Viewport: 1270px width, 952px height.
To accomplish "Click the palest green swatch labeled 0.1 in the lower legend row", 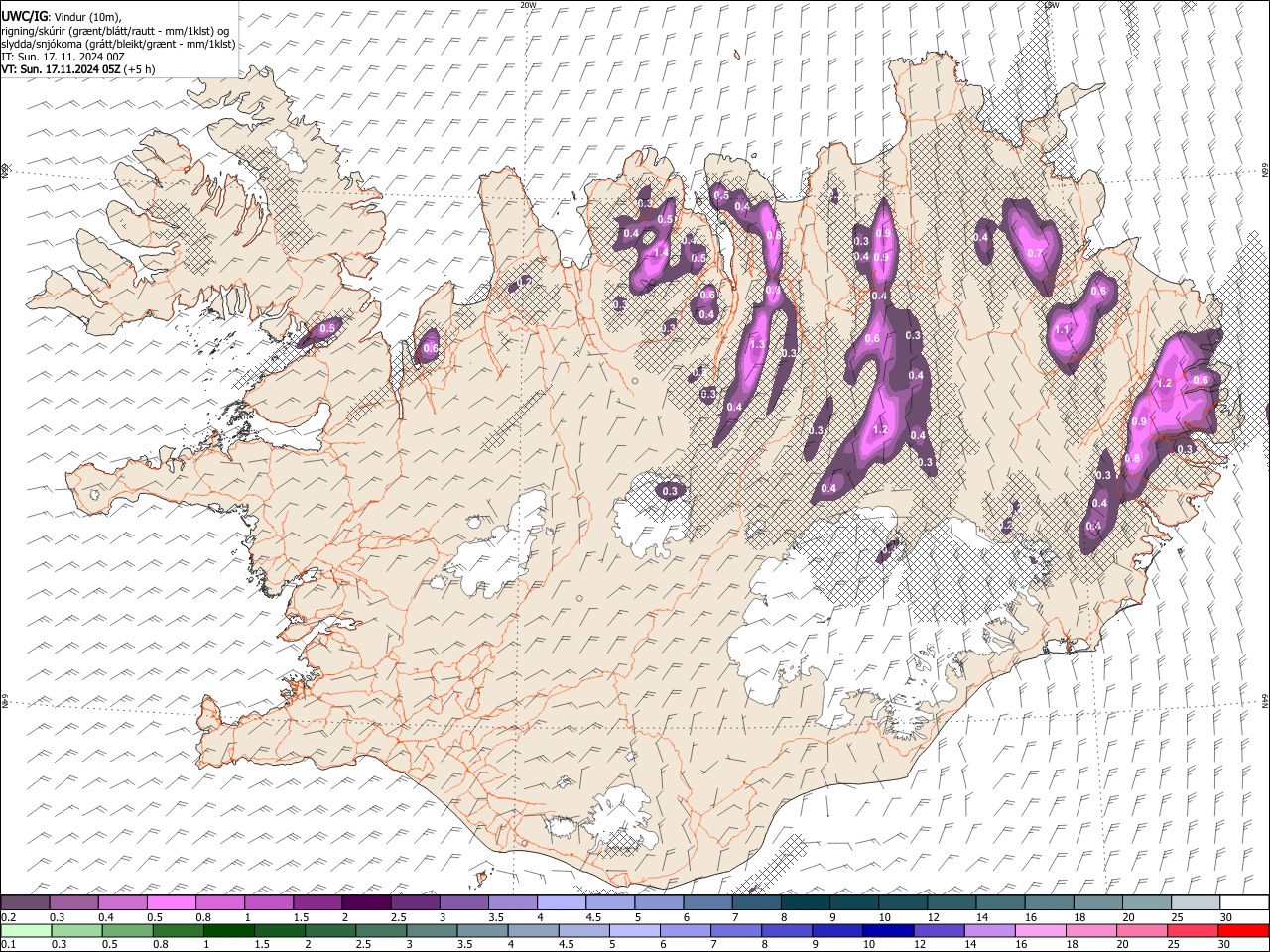I will (26, 930).
